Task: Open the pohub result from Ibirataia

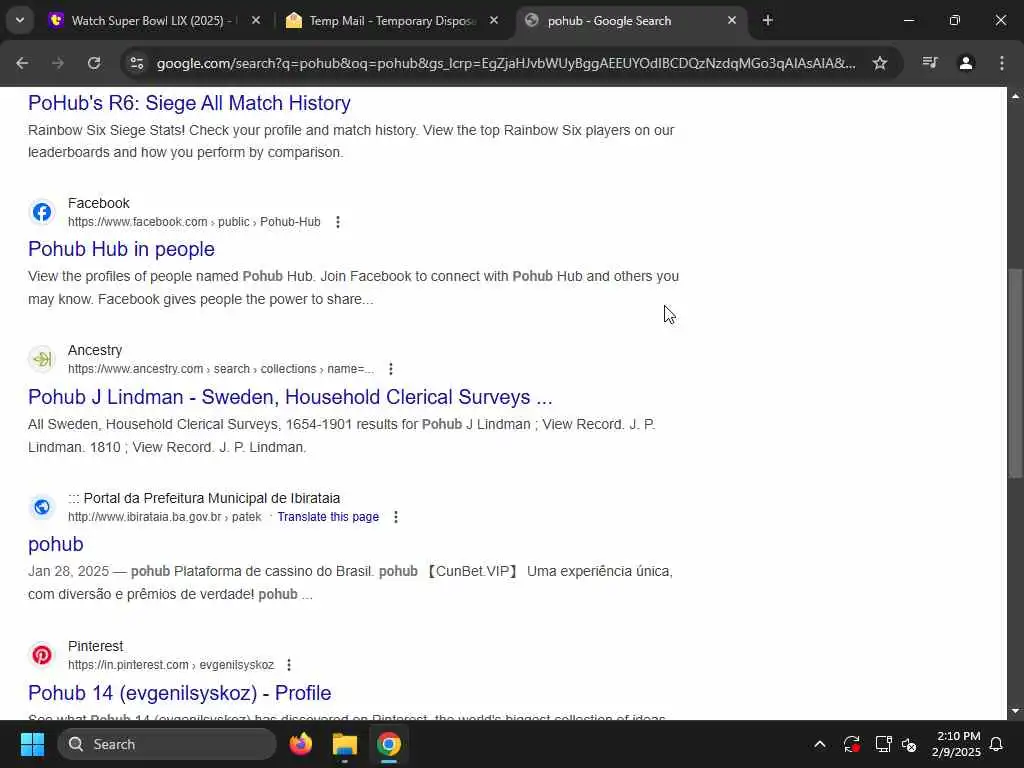Action: pyautogui.click(x=56, y=545)
